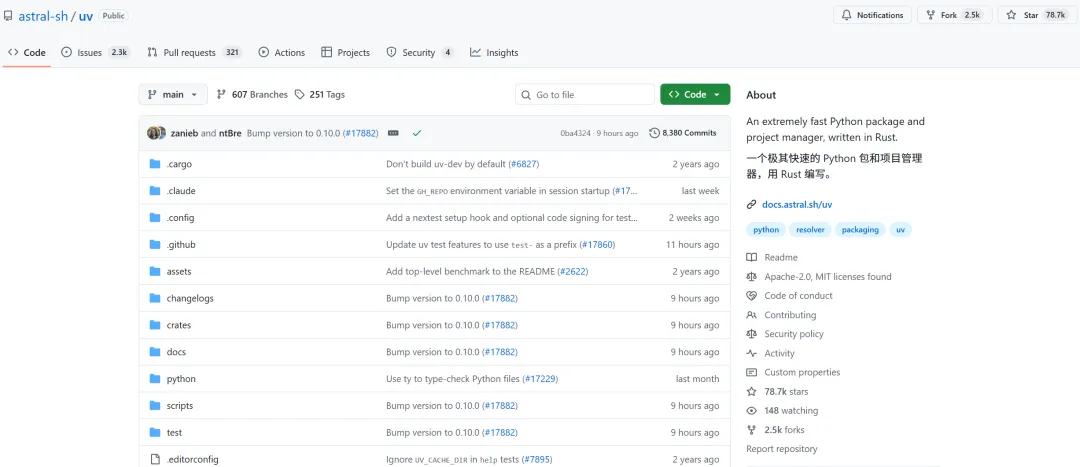1080x467 pixels.
Task: Open the Contributing sidebar link
Action: coord(782,315)
